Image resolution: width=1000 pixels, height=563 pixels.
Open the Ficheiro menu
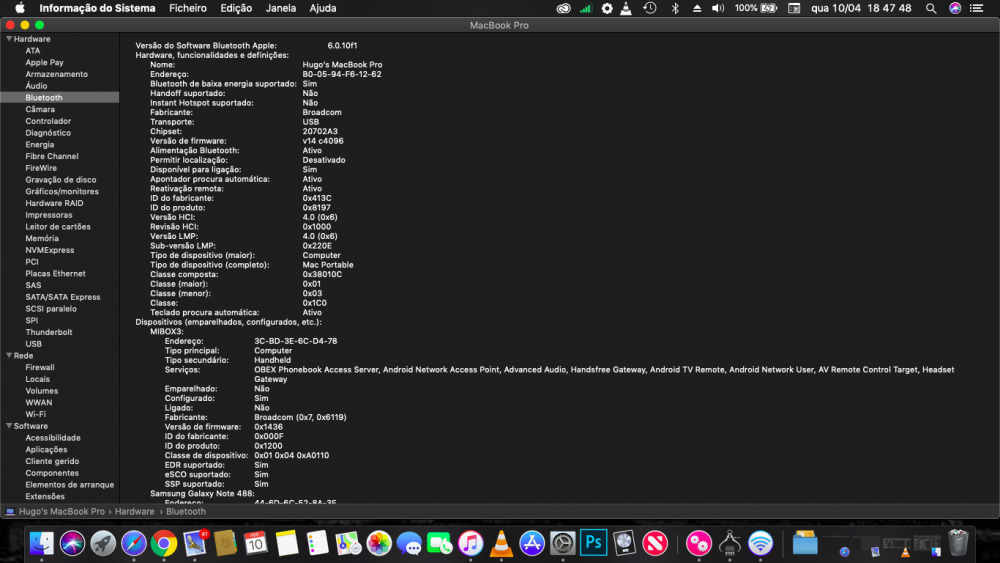pyautogui.click(x=188, y=8)
